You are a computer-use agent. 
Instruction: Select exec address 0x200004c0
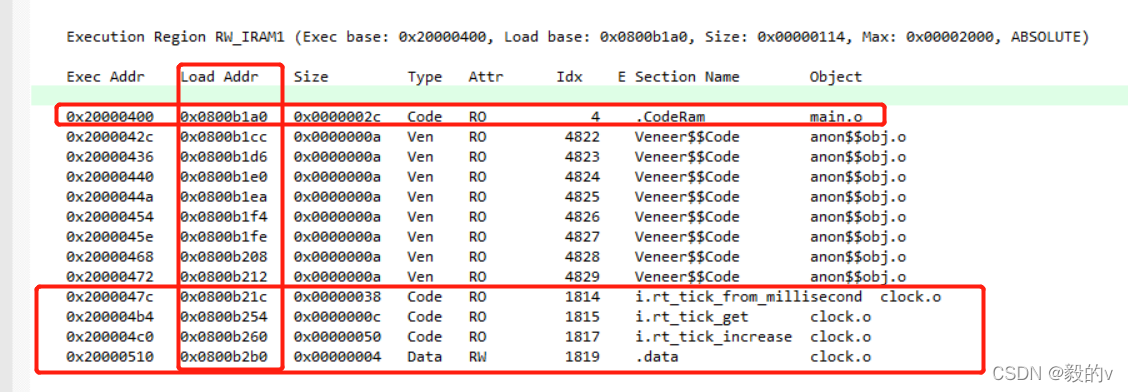point(111,337)
